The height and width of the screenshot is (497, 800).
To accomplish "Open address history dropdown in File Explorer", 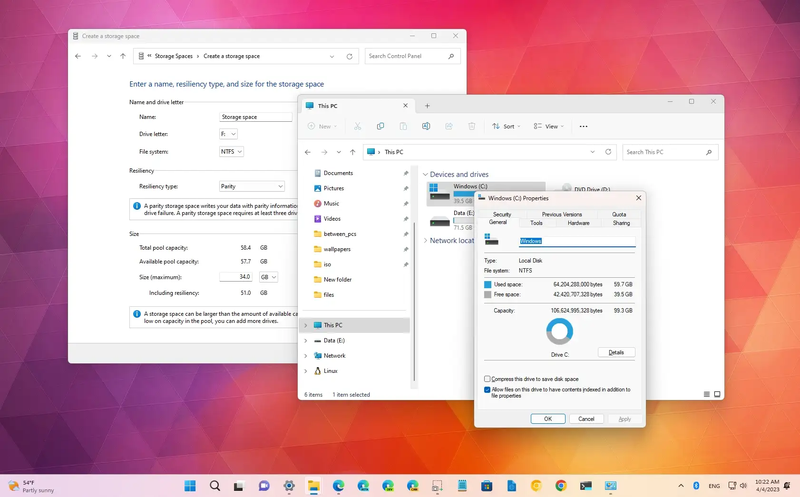I will [x=592, y=152].
